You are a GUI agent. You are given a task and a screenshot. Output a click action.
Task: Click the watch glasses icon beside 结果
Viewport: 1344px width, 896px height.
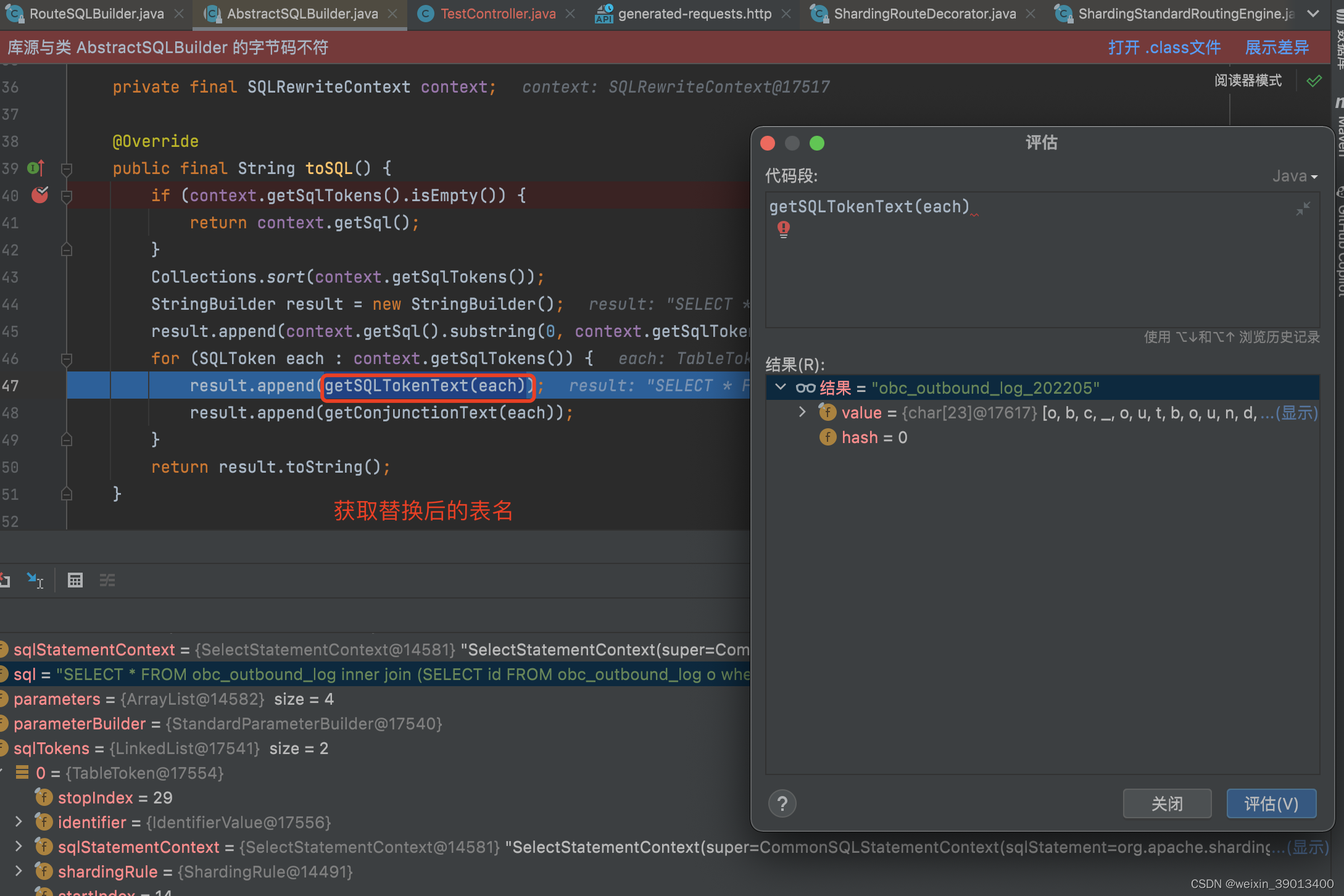pos(805,388)
